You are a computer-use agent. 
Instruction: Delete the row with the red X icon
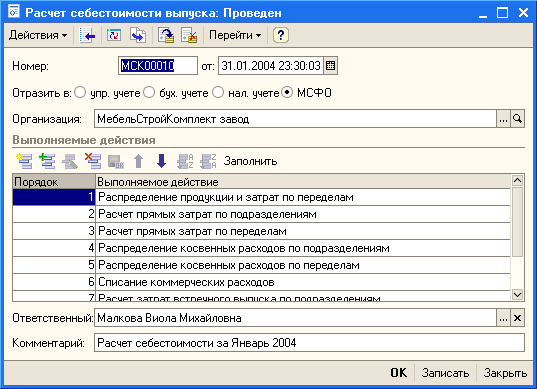[93, 161]
